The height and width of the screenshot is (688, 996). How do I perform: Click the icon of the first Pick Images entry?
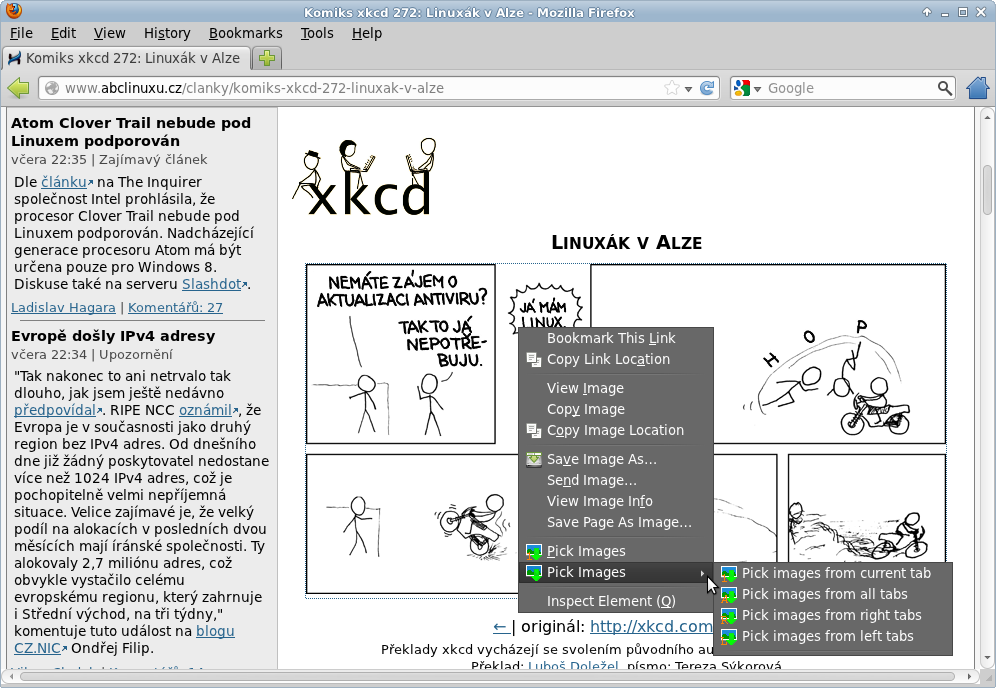[x=534, y=551]
